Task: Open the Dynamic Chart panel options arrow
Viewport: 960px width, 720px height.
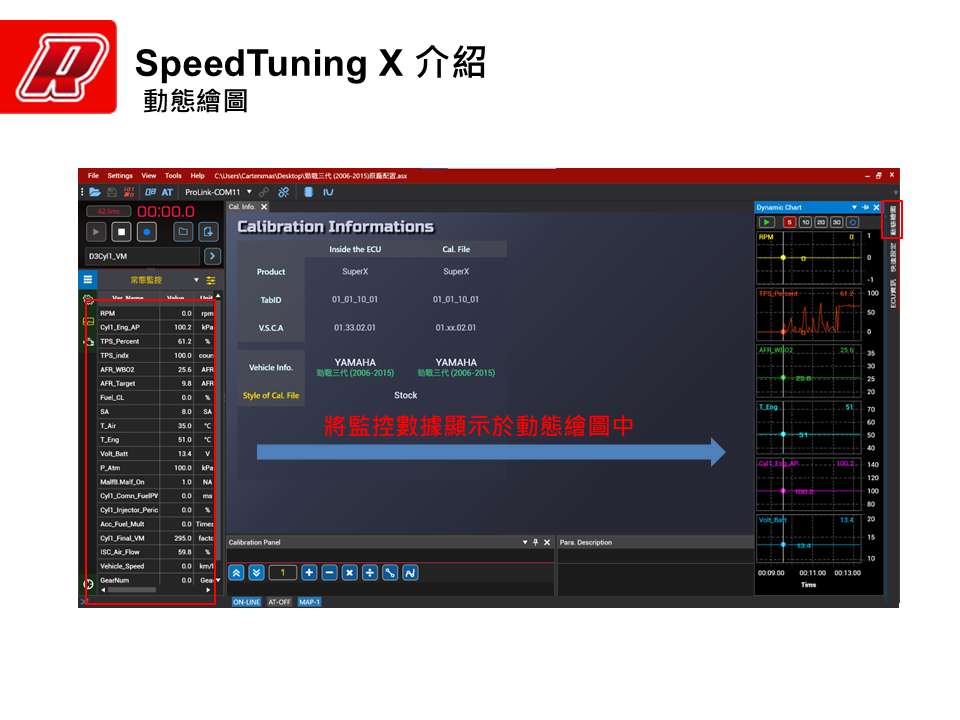Action: tap(854, 207)
